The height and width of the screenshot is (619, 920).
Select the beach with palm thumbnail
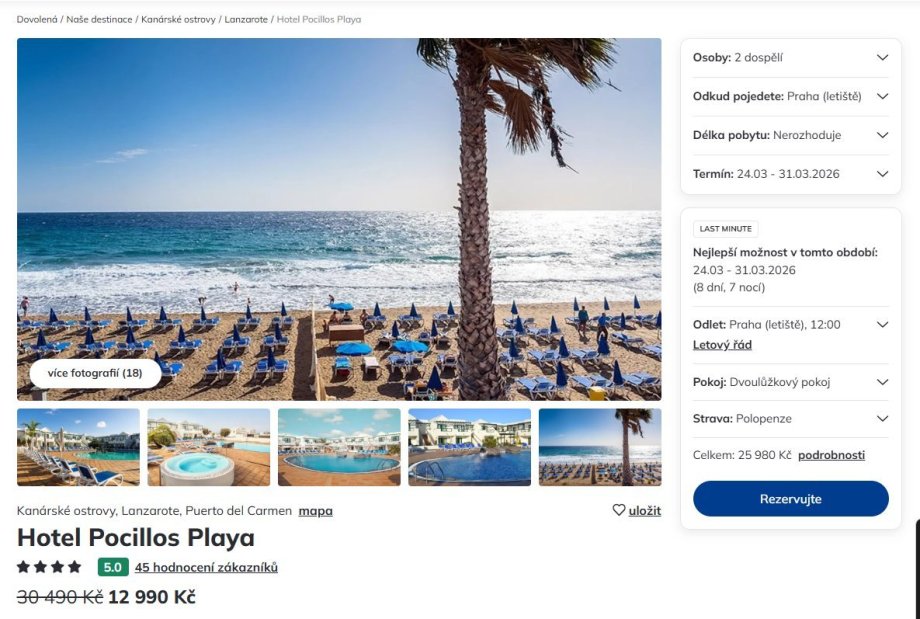coord(600,447)
